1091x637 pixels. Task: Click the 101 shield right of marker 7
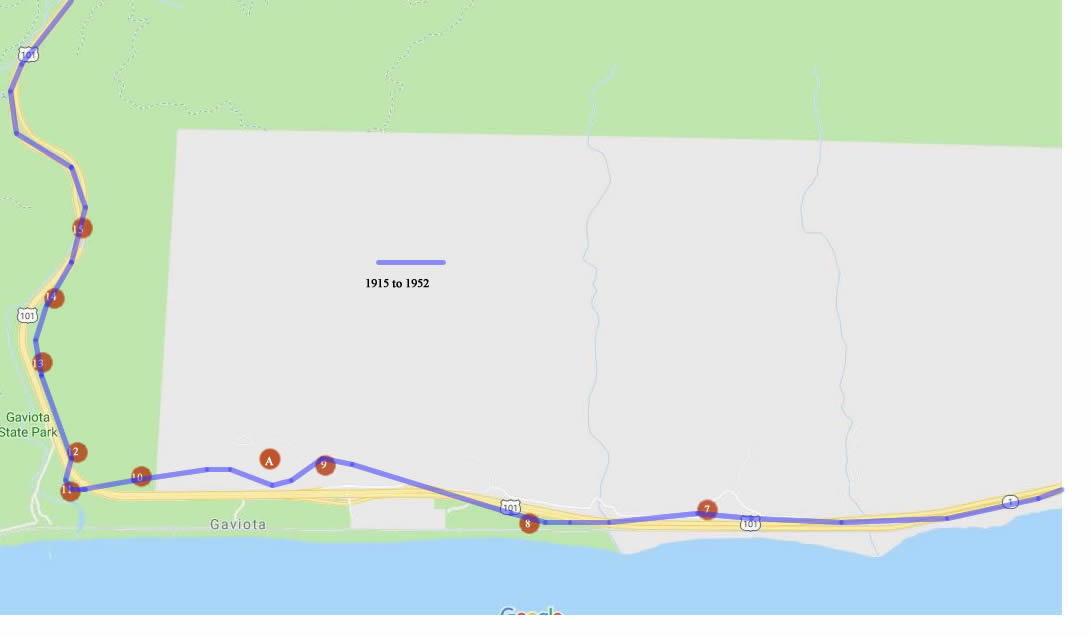[750, 523]
